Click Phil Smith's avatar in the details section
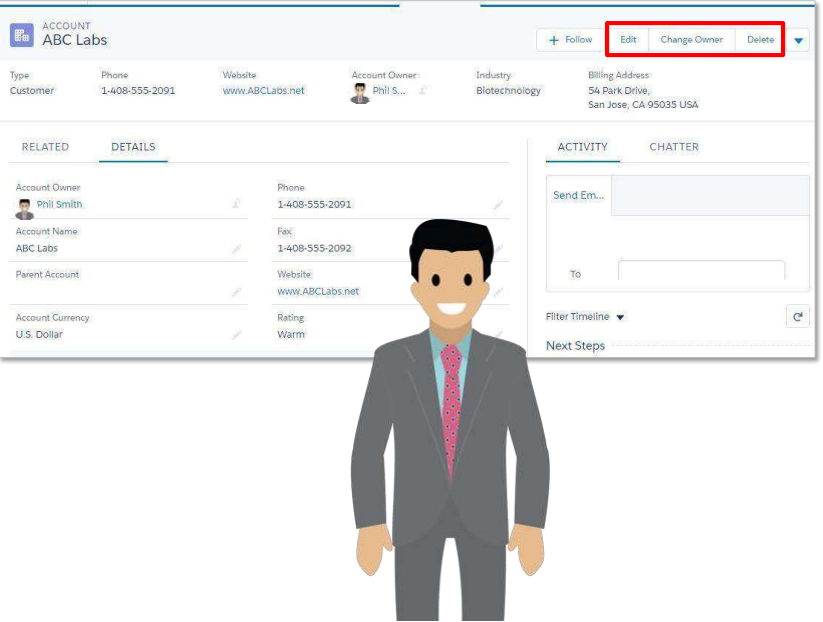Image resolution: width=823 pixels, height=622 pixels. point(25,208)
